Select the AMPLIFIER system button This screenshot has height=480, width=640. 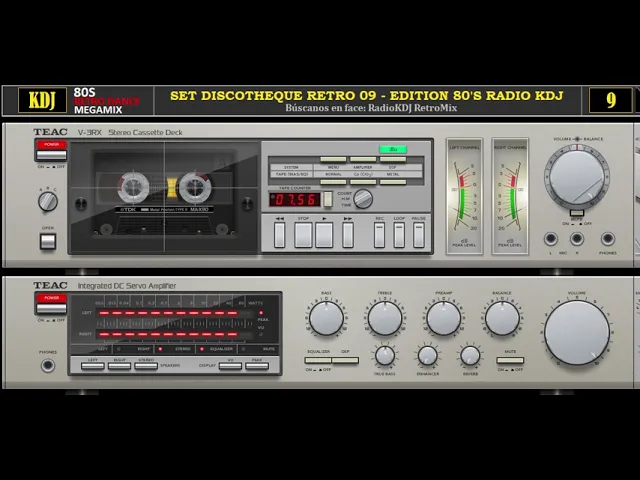[x=363, y=159]
